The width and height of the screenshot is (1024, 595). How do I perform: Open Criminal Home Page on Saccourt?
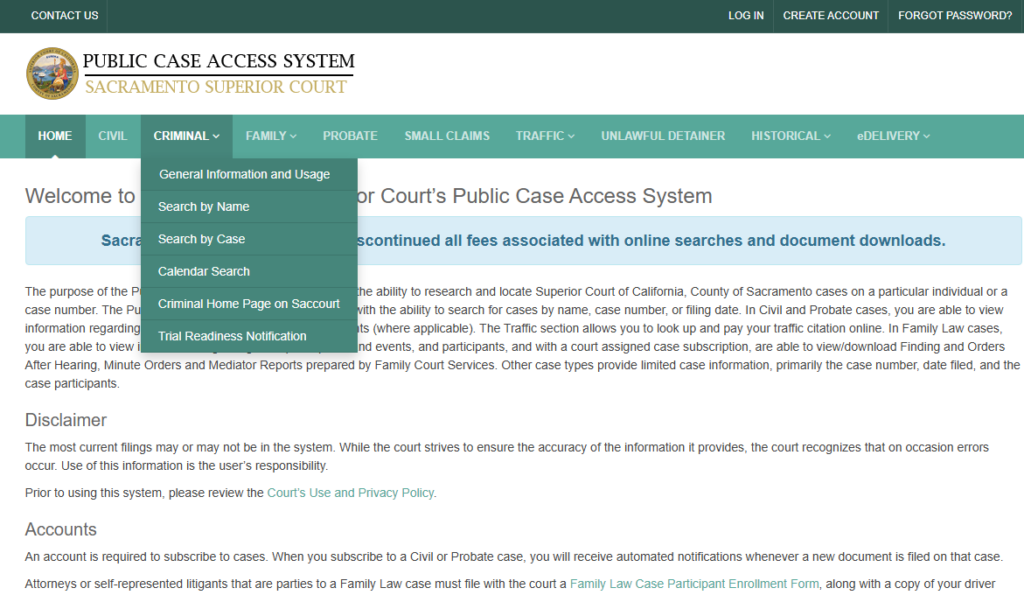pyautogui.click(x=249, y=304)
